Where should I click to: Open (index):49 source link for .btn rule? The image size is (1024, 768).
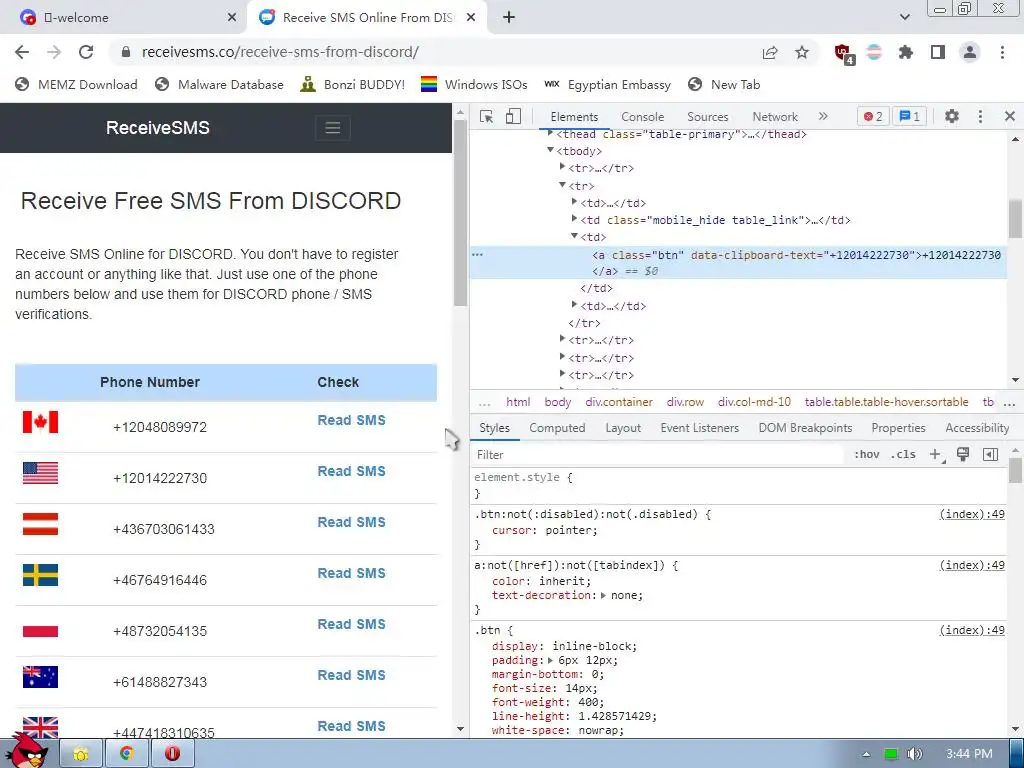[972, 630]
